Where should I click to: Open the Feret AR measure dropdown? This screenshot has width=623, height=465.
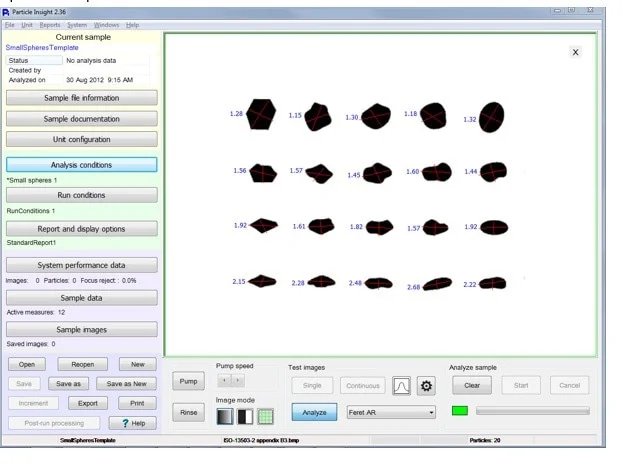click(x=391, y=412)
